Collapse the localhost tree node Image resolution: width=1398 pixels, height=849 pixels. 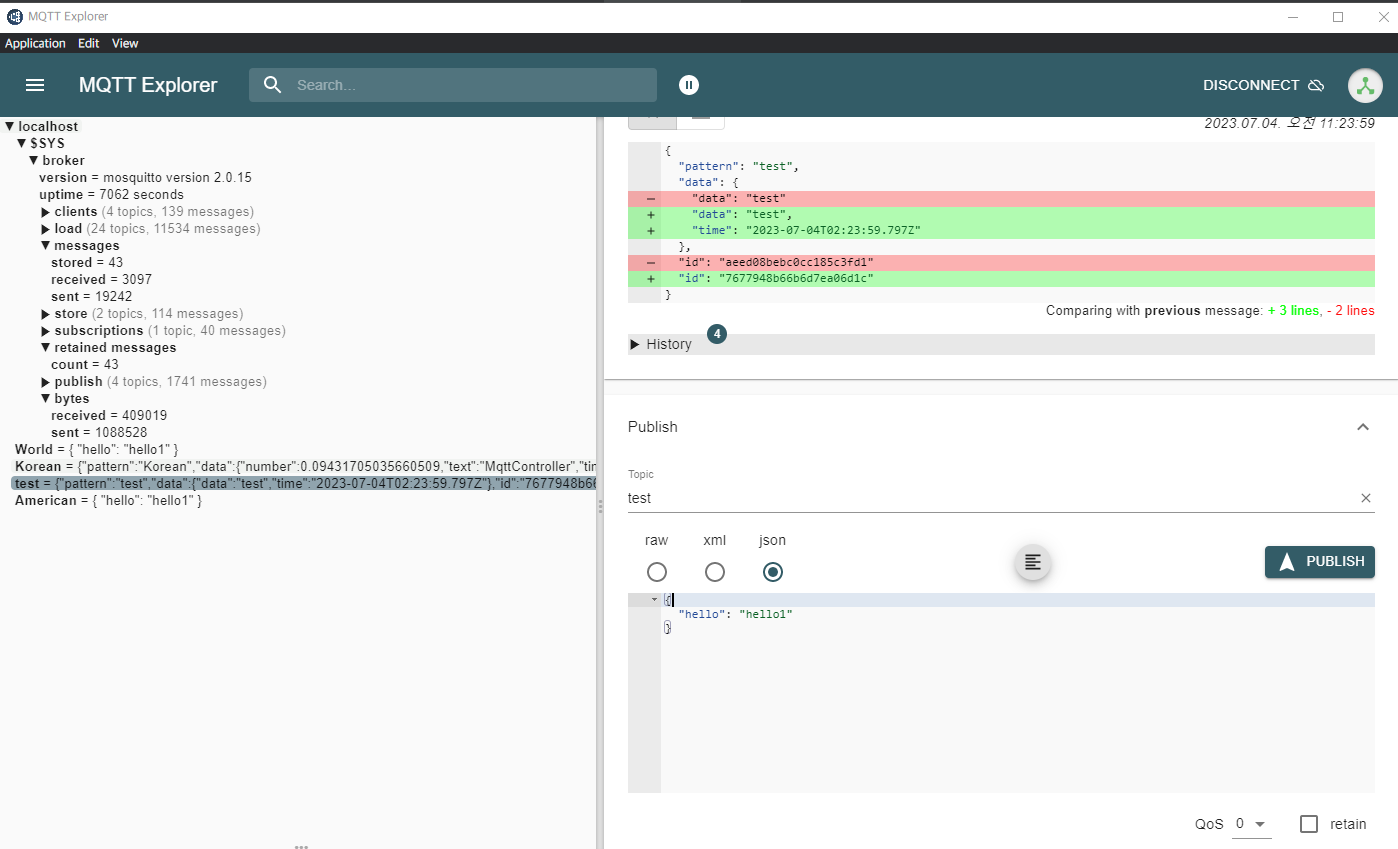(x=10, y=127)
